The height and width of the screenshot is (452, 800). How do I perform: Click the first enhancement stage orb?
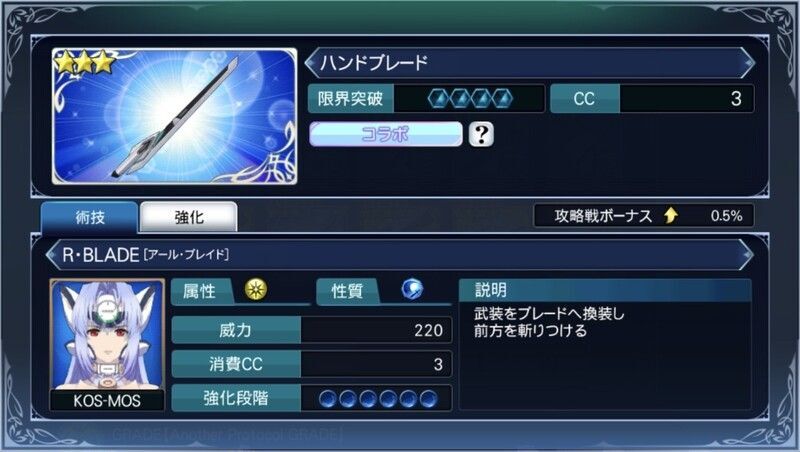point(328,398)
